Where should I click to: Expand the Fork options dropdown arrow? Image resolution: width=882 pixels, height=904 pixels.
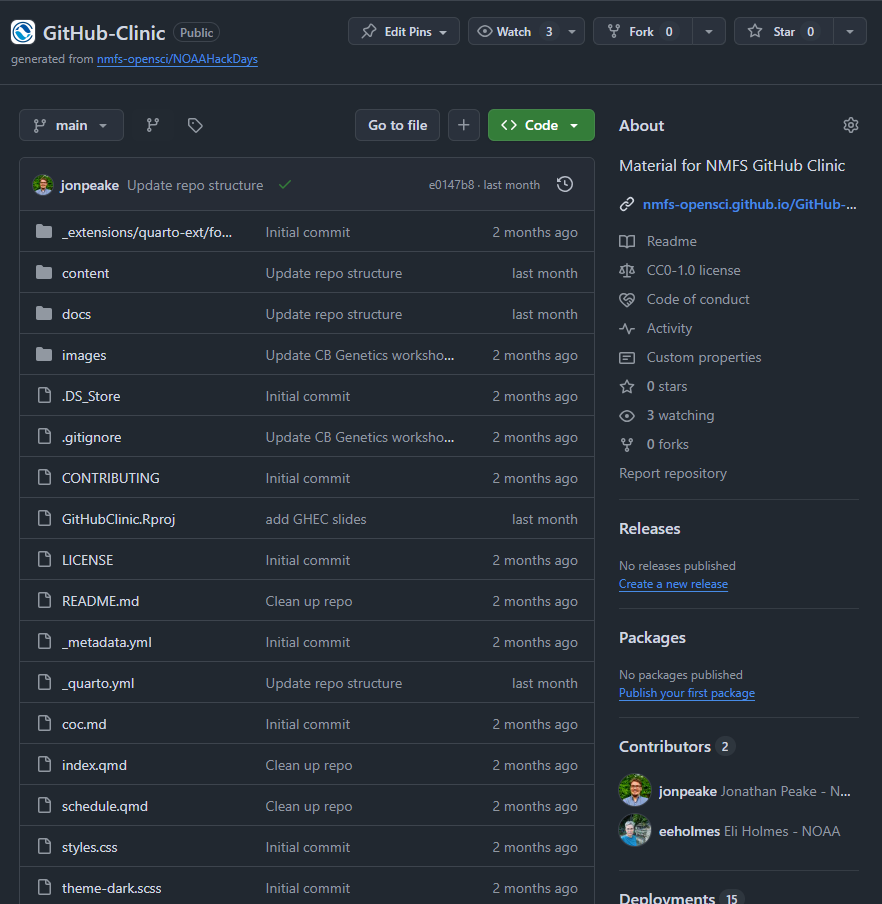click(708, 31)
